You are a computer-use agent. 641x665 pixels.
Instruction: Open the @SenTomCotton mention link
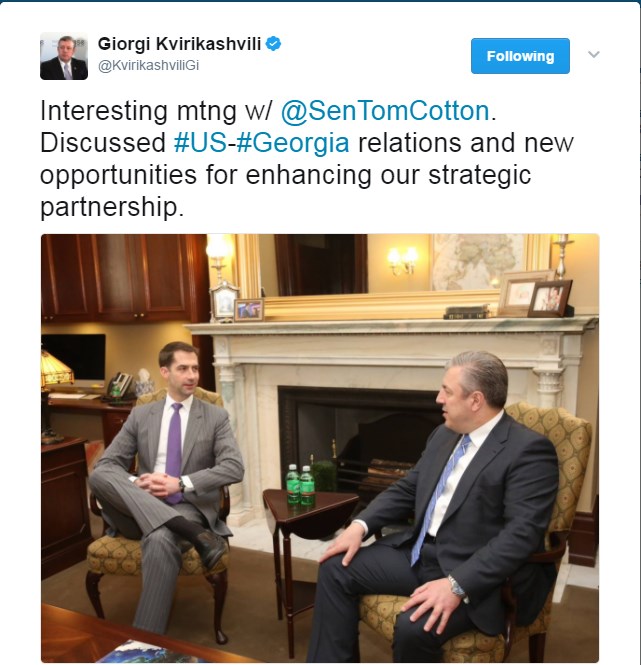tap(385, 111)
